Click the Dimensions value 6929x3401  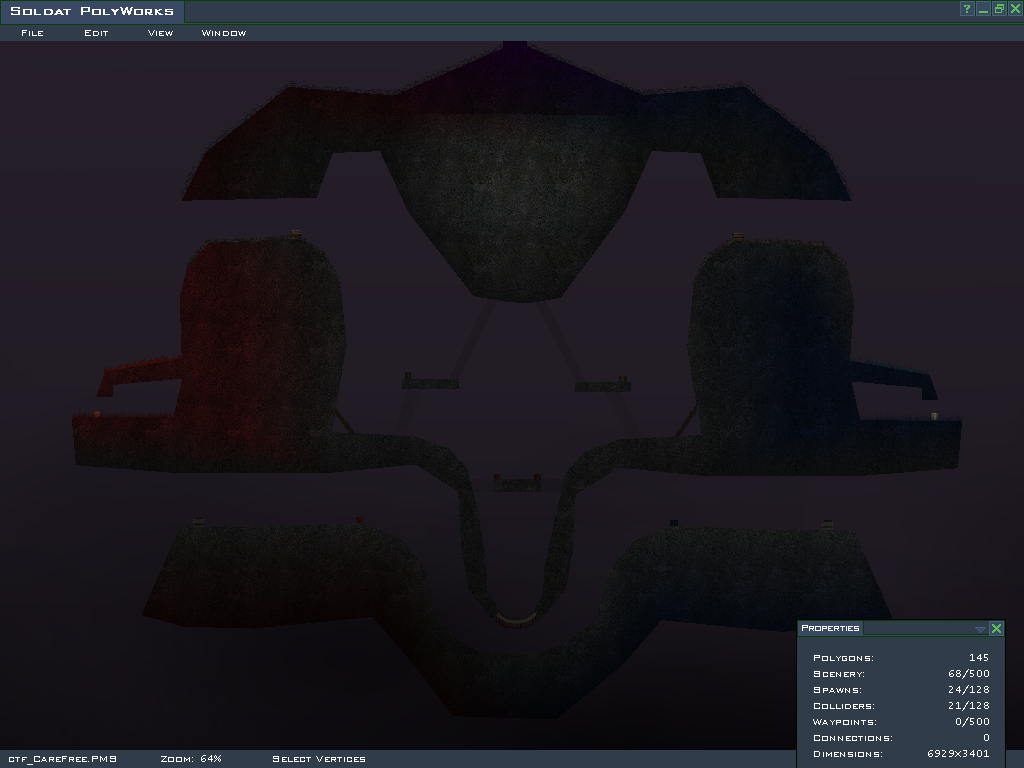pyautogui.click(x=958, y=754)
